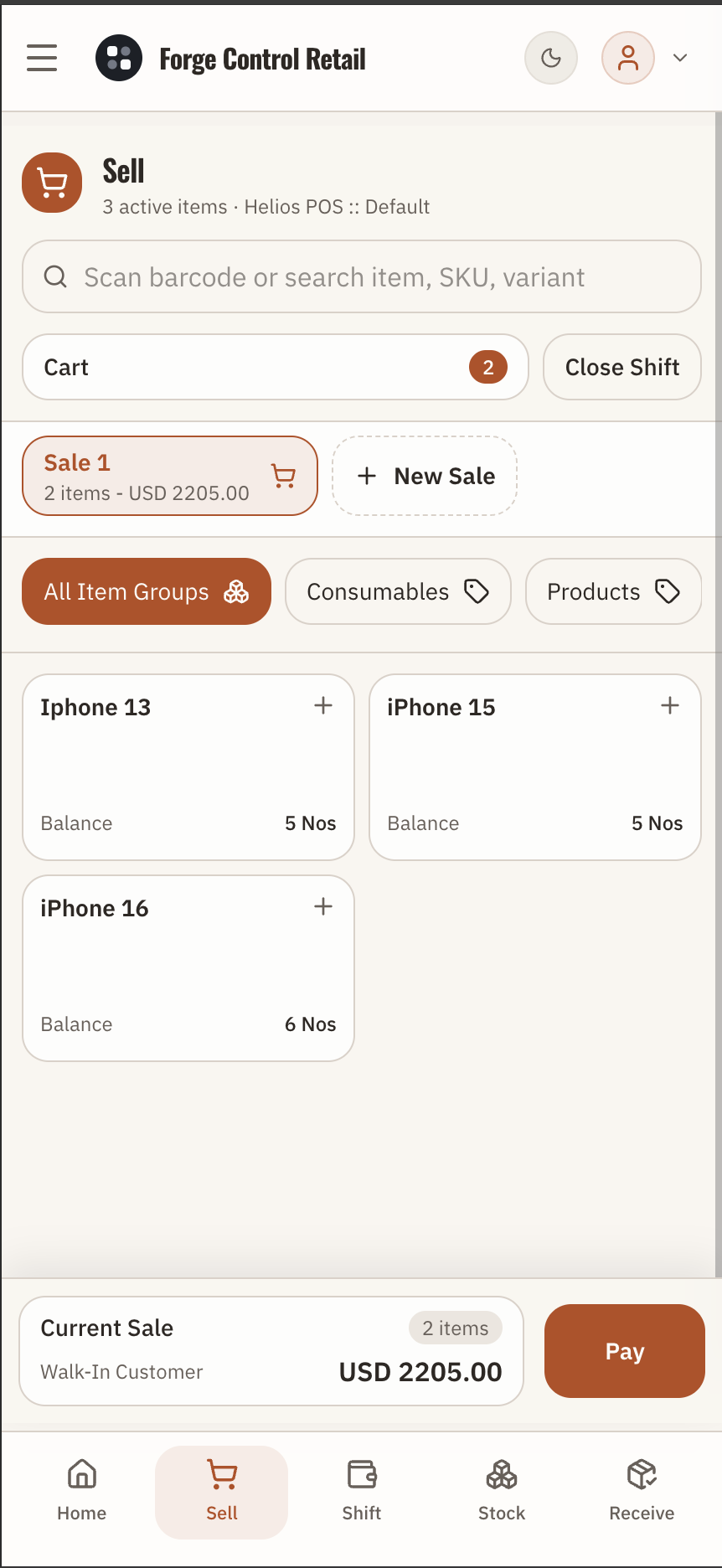The image size is (722, 1568).
Task: Add iPhone 15 with its plus icon
Action: point(670,705)
